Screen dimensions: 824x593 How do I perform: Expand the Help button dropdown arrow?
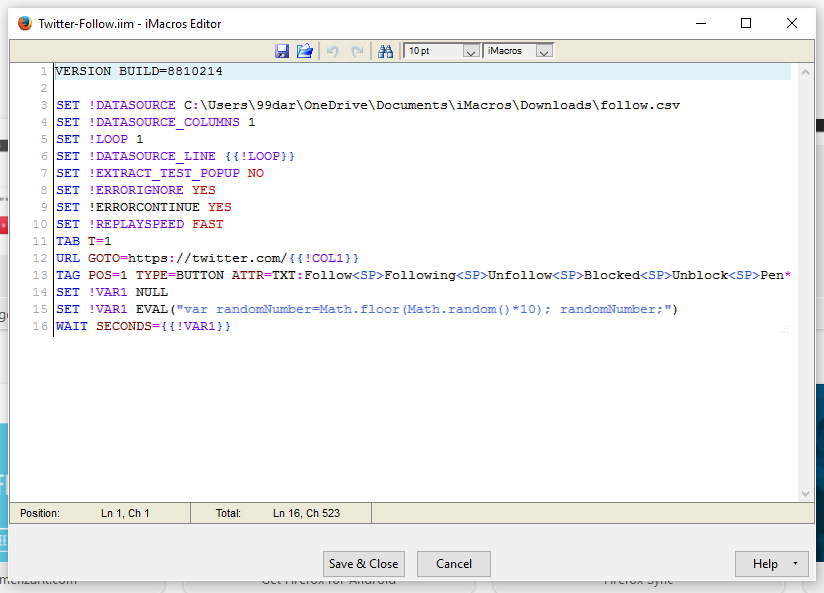(795, 564)
